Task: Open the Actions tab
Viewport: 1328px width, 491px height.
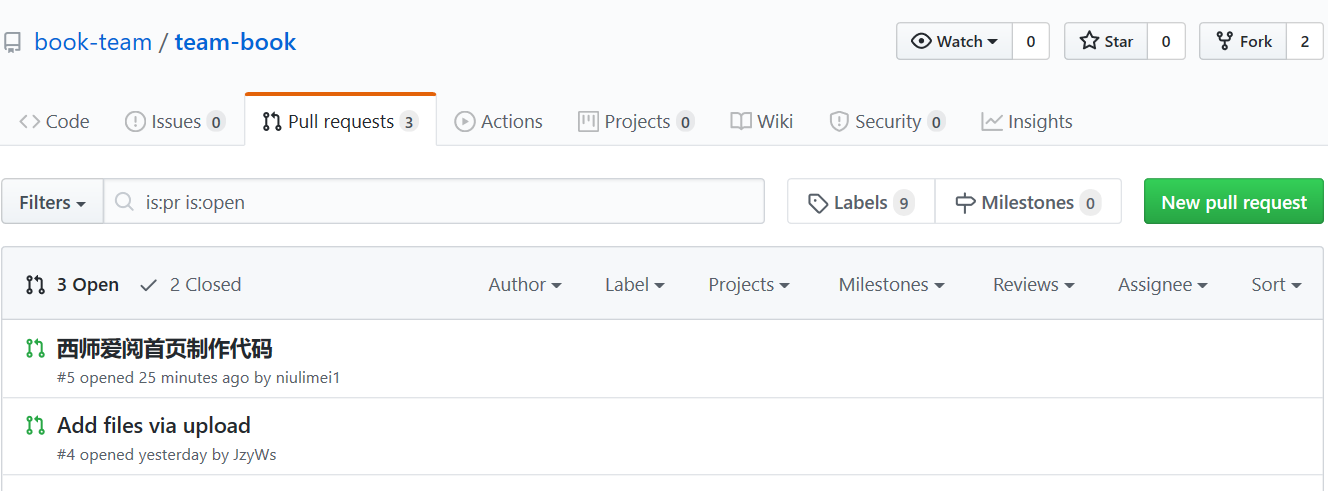Action: (498, 122)
